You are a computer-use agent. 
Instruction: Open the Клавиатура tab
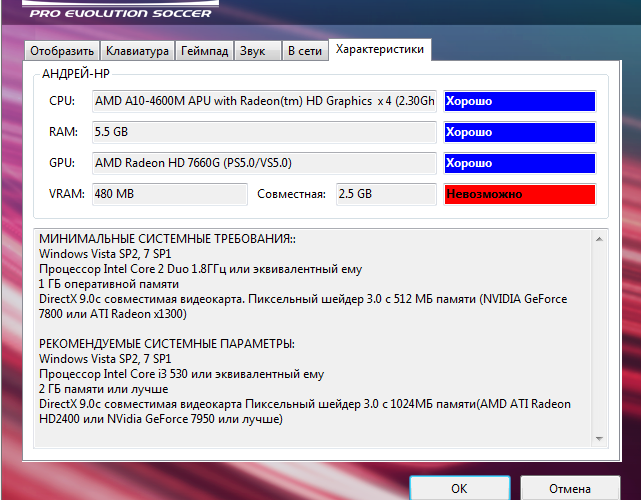pyautogui.click(x=137, y=51)
